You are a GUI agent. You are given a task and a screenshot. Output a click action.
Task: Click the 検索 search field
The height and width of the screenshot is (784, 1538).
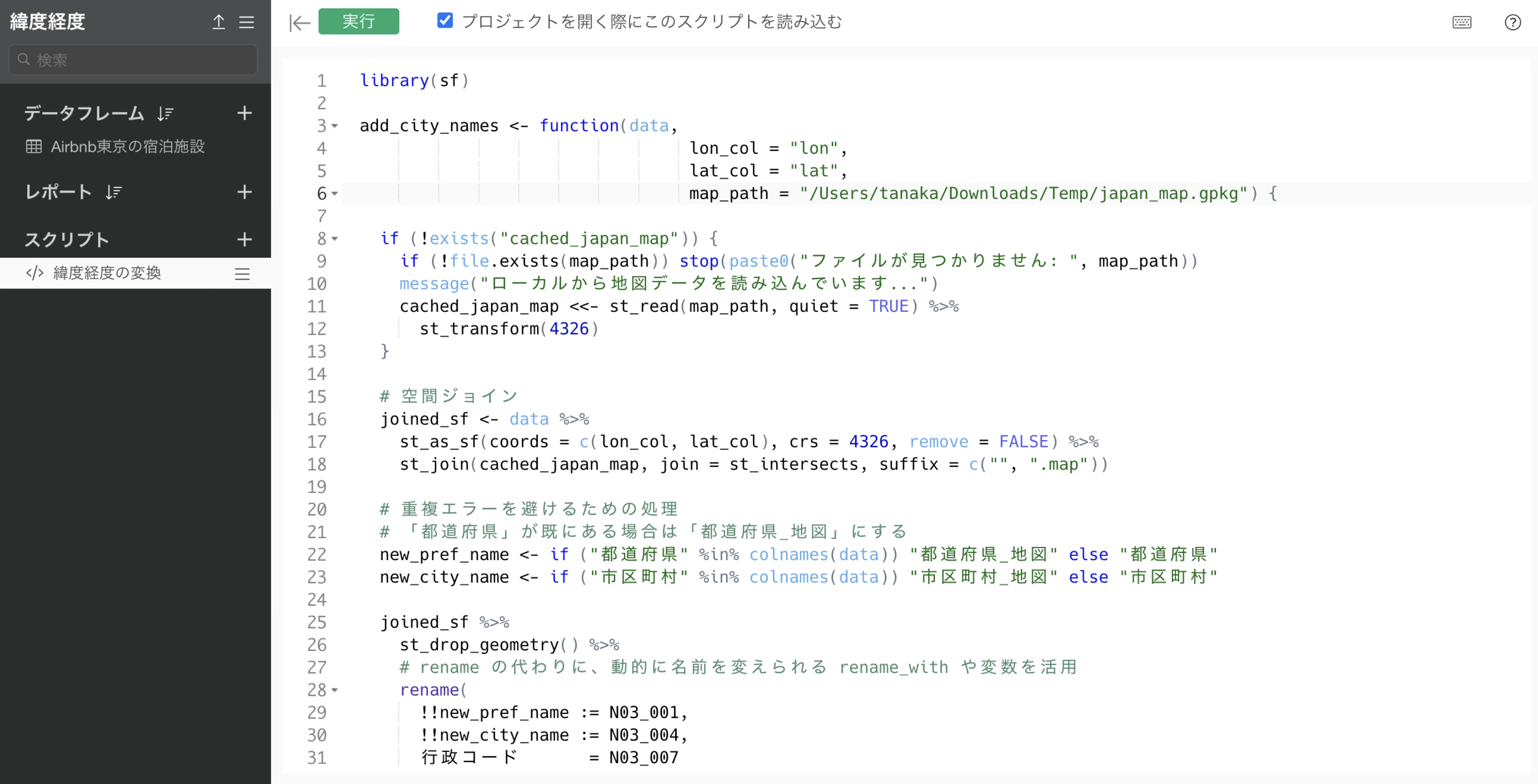coord(133,60)
